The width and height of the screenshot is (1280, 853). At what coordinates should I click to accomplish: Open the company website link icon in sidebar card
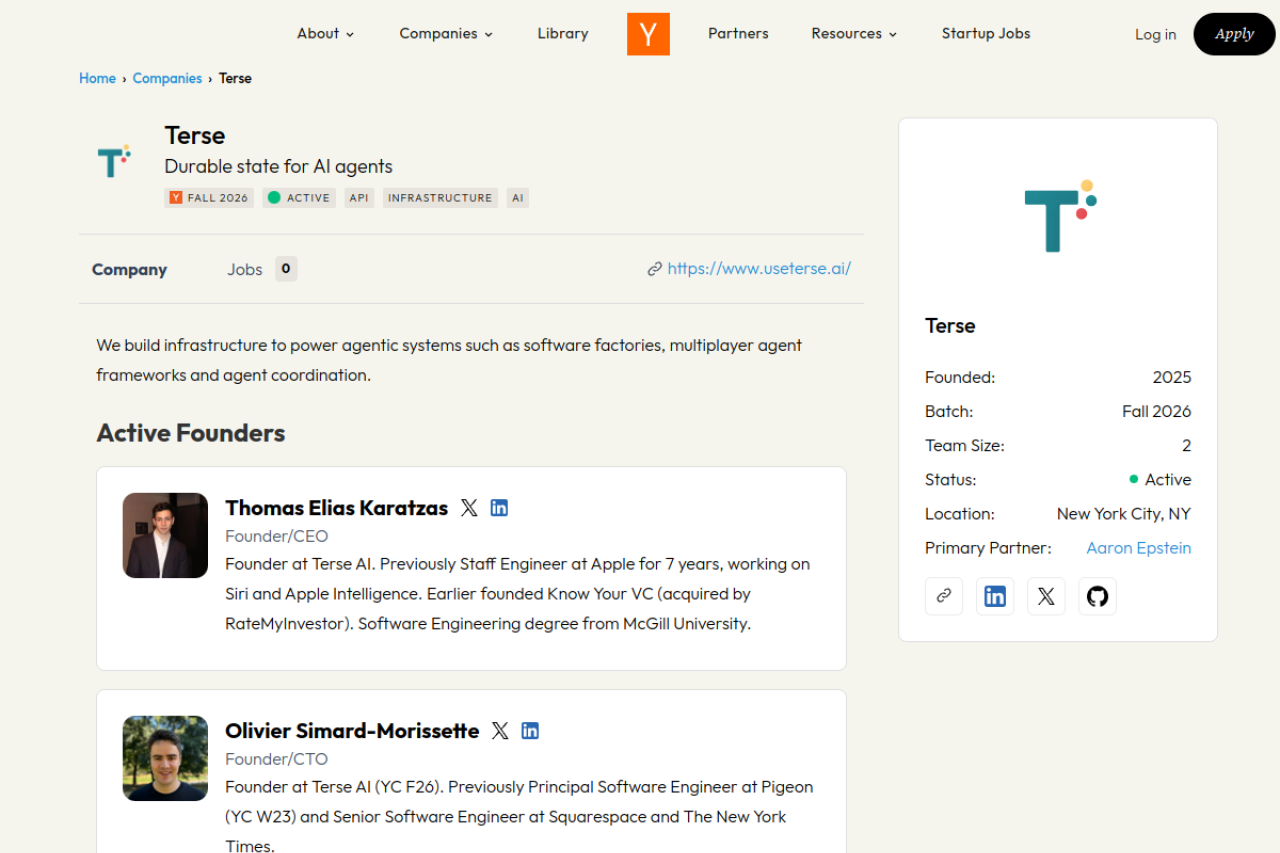click(944, 596)
